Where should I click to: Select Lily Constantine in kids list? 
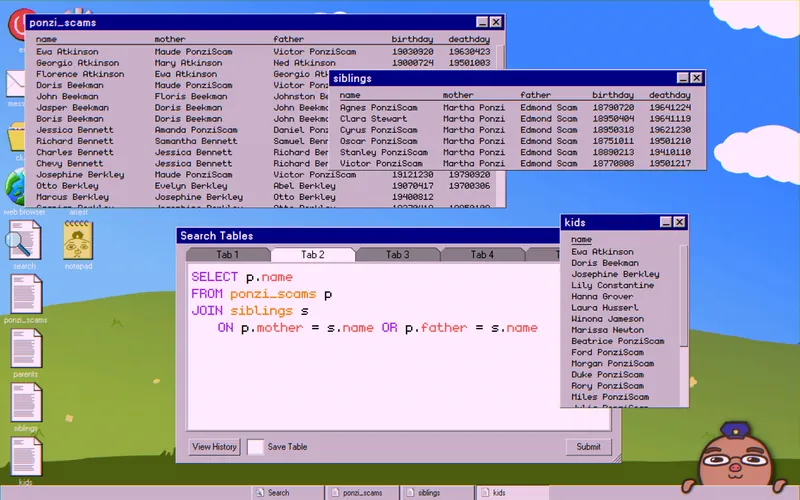point(612,285)
